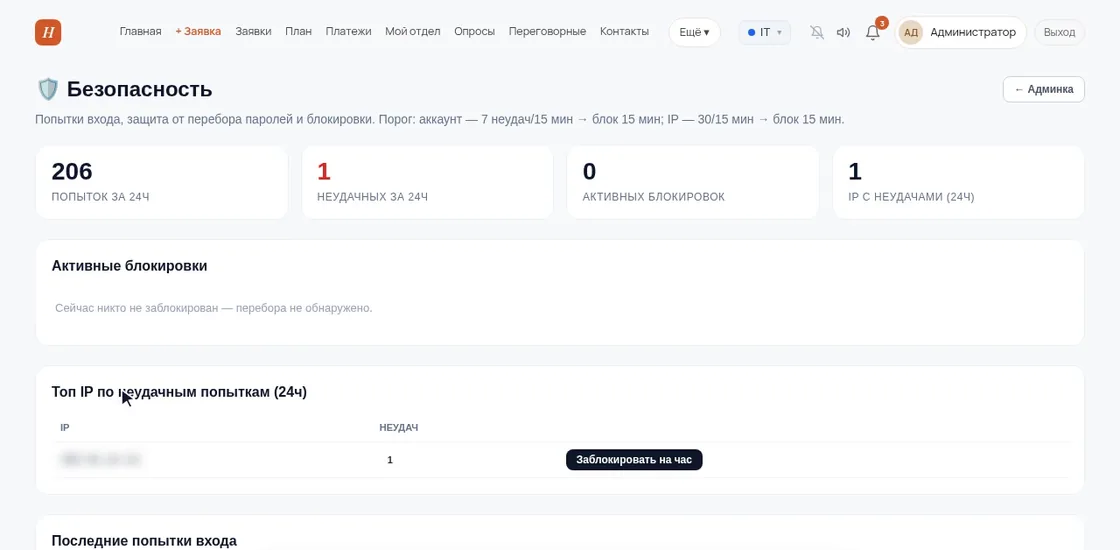The image size is (1120, 550).
Task: Open notifications bell with badge
Action: [x=874, y=31]
